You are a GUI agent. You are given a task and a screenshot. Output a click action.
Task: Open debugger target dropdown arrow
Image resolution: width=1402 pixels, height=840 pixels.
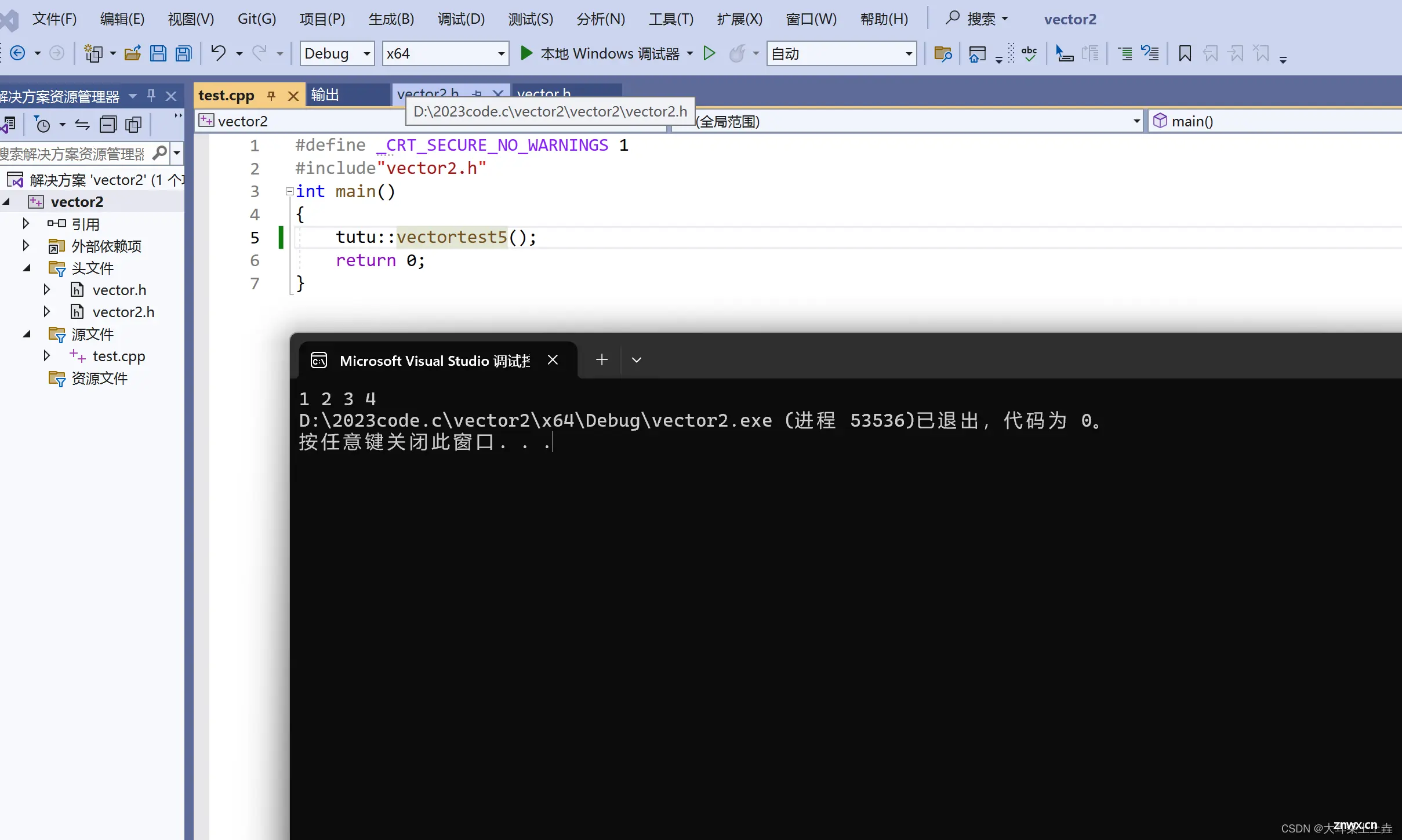pos(690,53)
